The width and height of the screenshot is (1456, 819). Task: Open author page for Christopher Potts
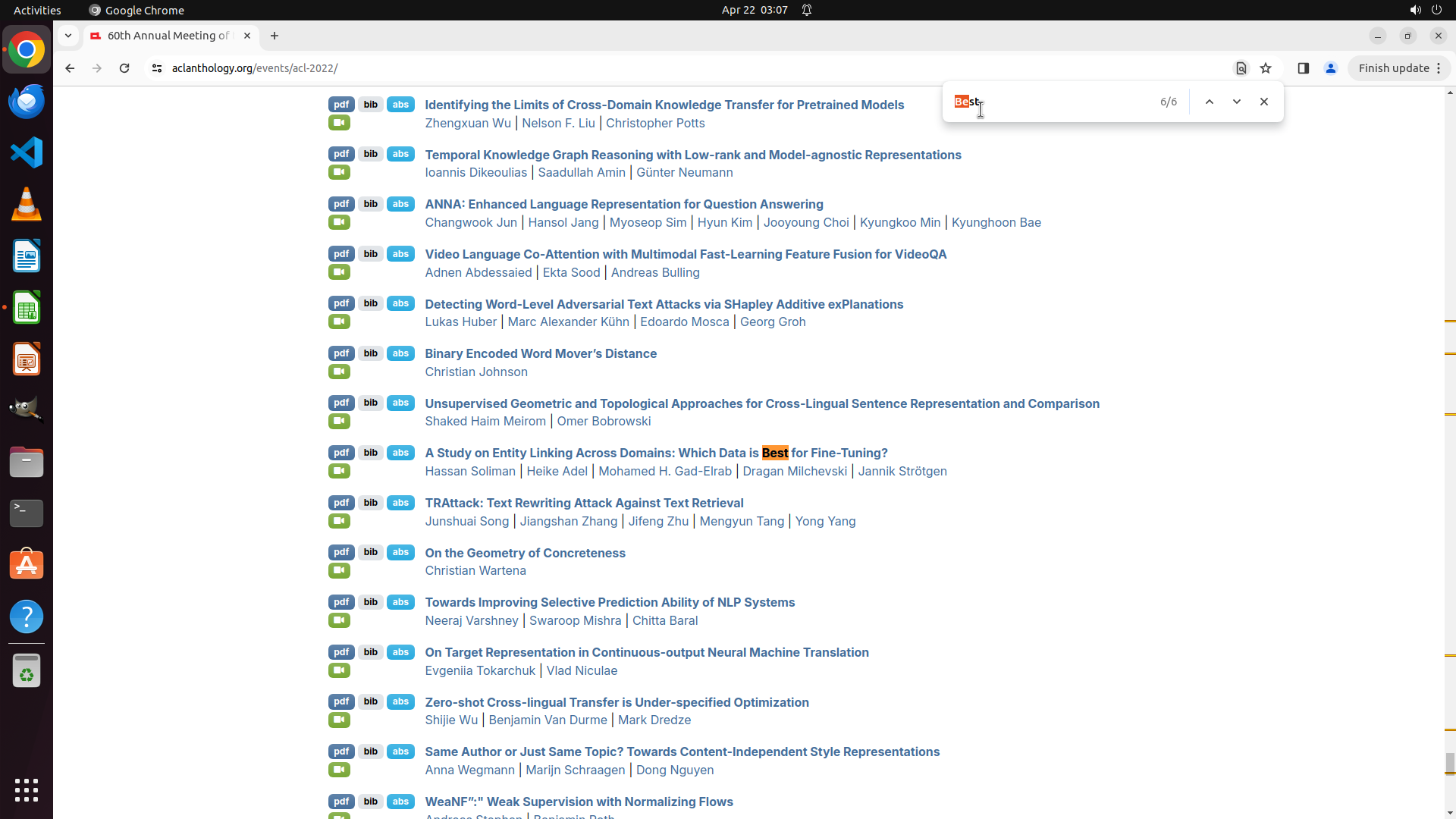click(655, 123)
